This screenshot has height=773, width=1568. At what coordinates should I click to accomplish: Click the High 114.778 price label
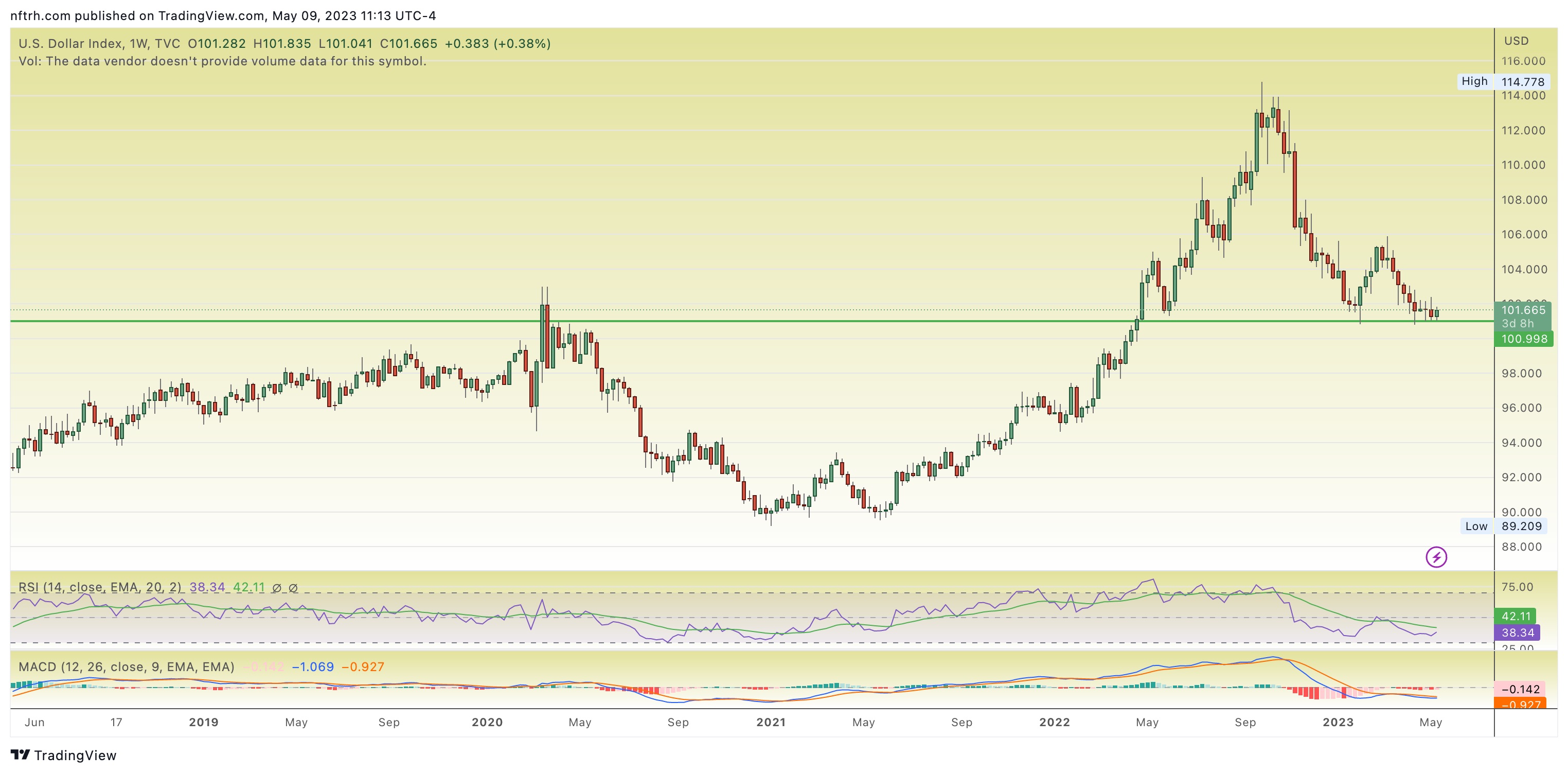[1503, 82]
